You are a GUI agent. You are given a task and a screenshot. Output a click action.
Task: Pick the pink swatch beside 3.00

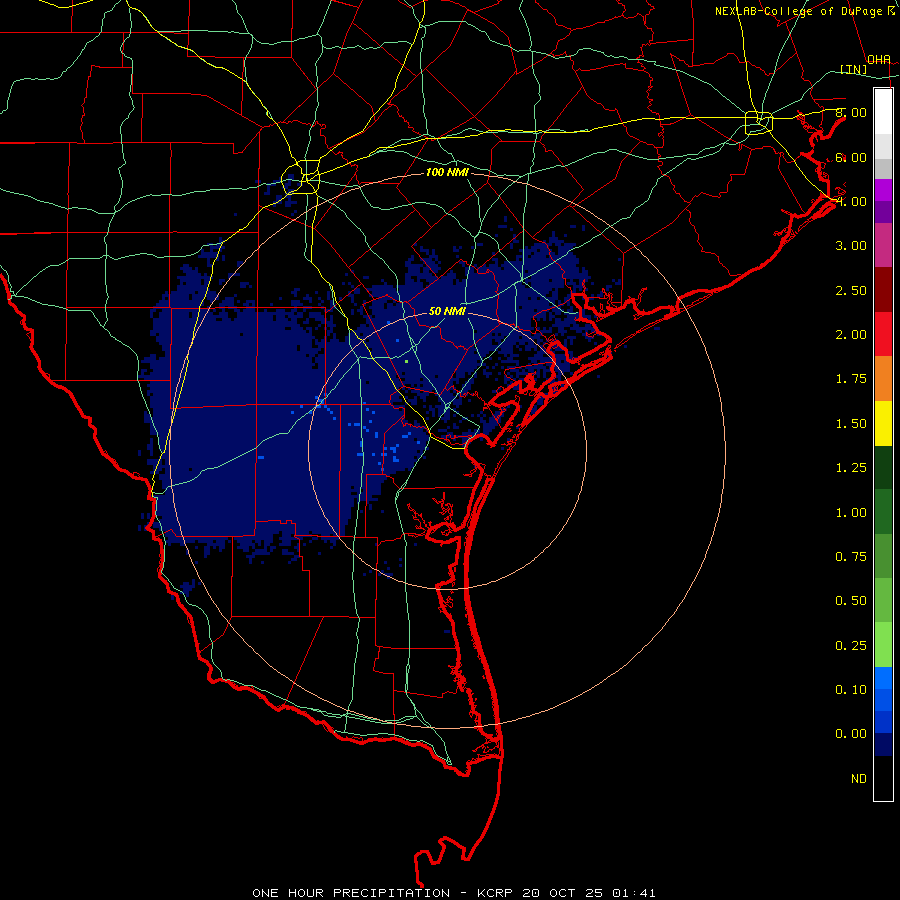pos(883,245)
